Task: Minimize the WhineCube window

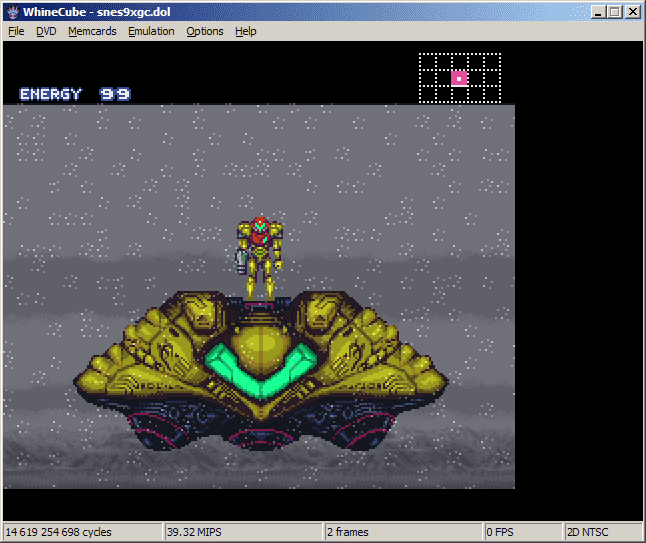Action: pos(597,12)
